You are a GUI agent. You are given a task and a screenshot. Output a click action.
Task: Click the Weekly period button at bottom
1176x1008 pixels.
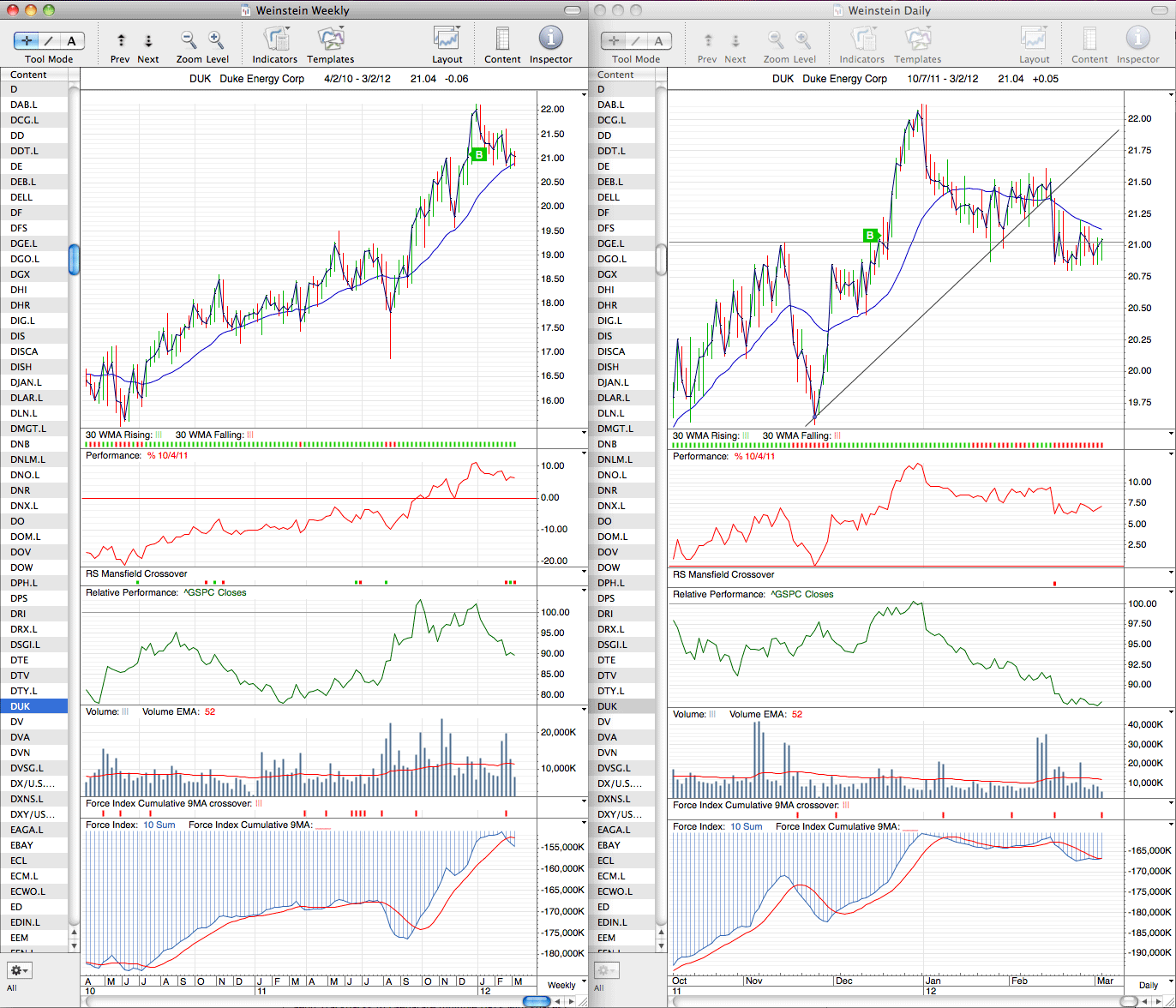[561, 985]
